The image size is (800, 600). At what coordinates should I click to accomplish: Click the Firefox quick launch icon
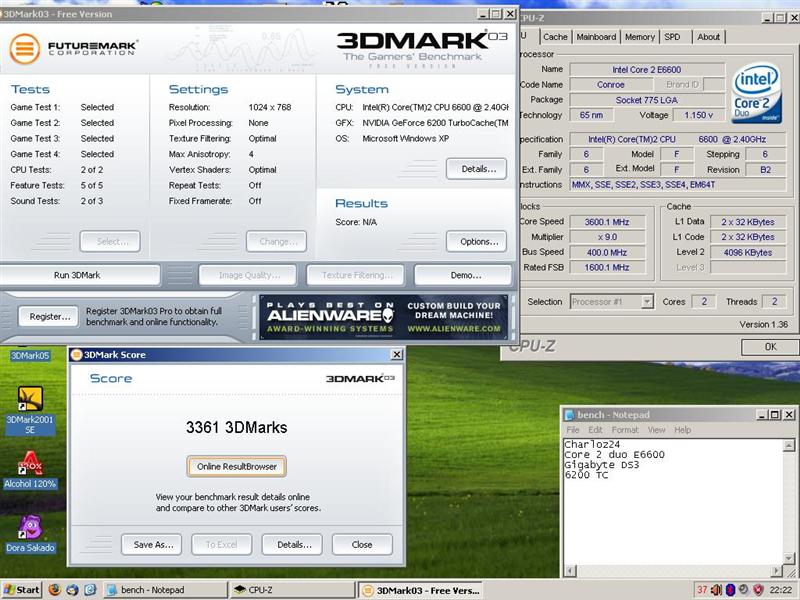pyautogui.click(x=55, y=589)
